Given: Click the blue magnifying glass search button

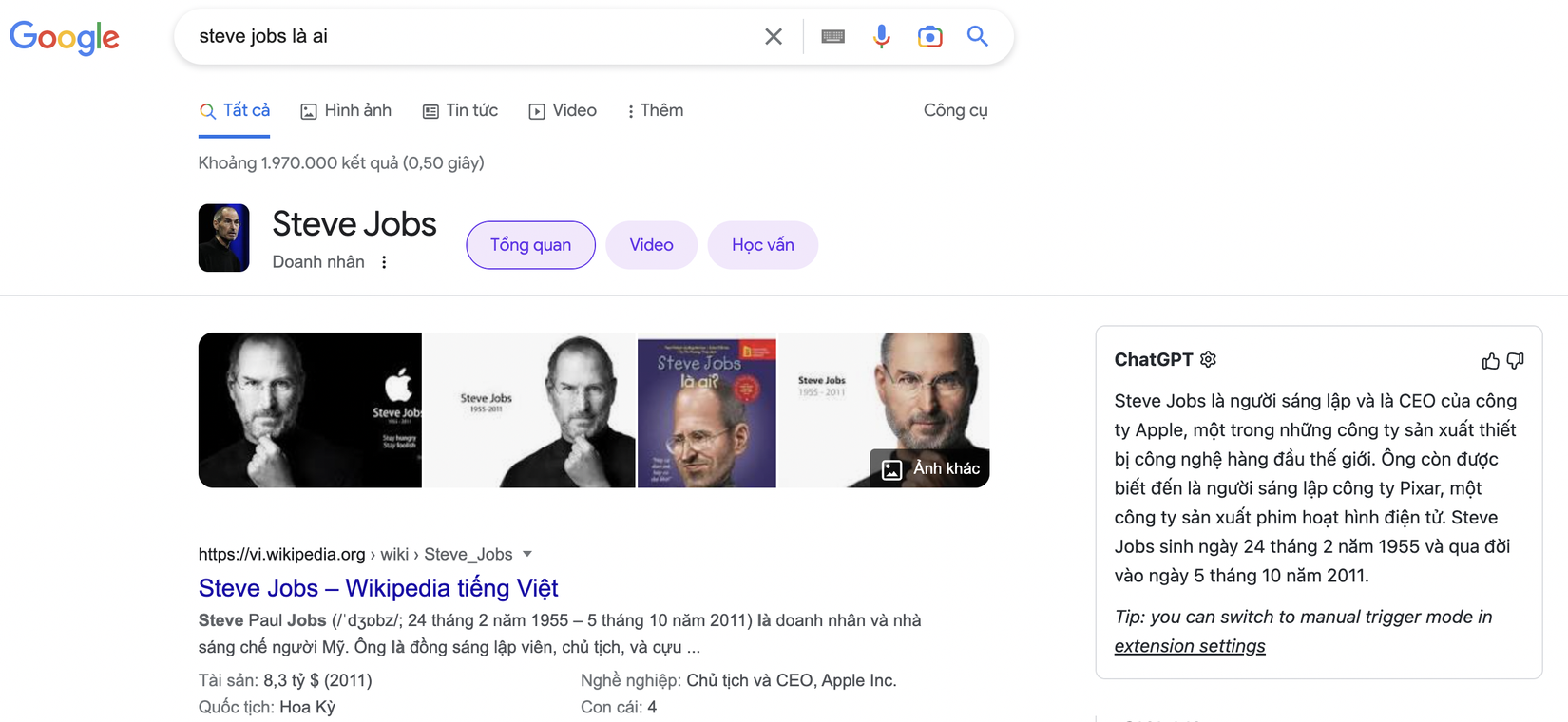Looking at the screenshot, I should click(977, 37).
